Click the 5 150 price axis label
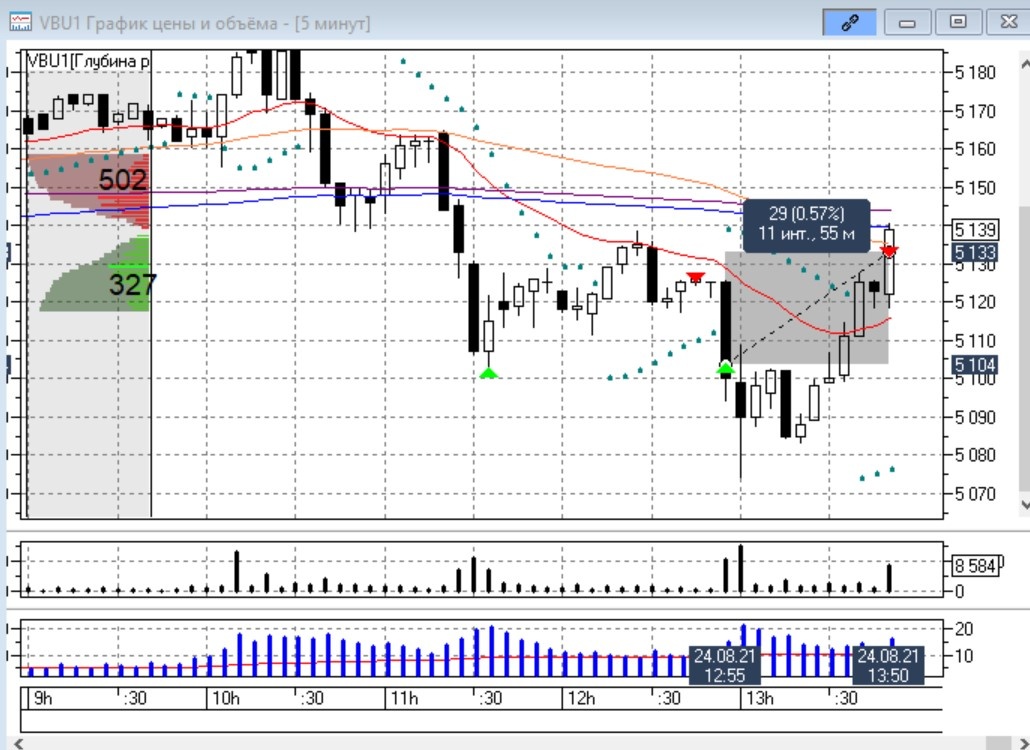1030x750 pixels. pyautogui.click(x=975, y=188)
